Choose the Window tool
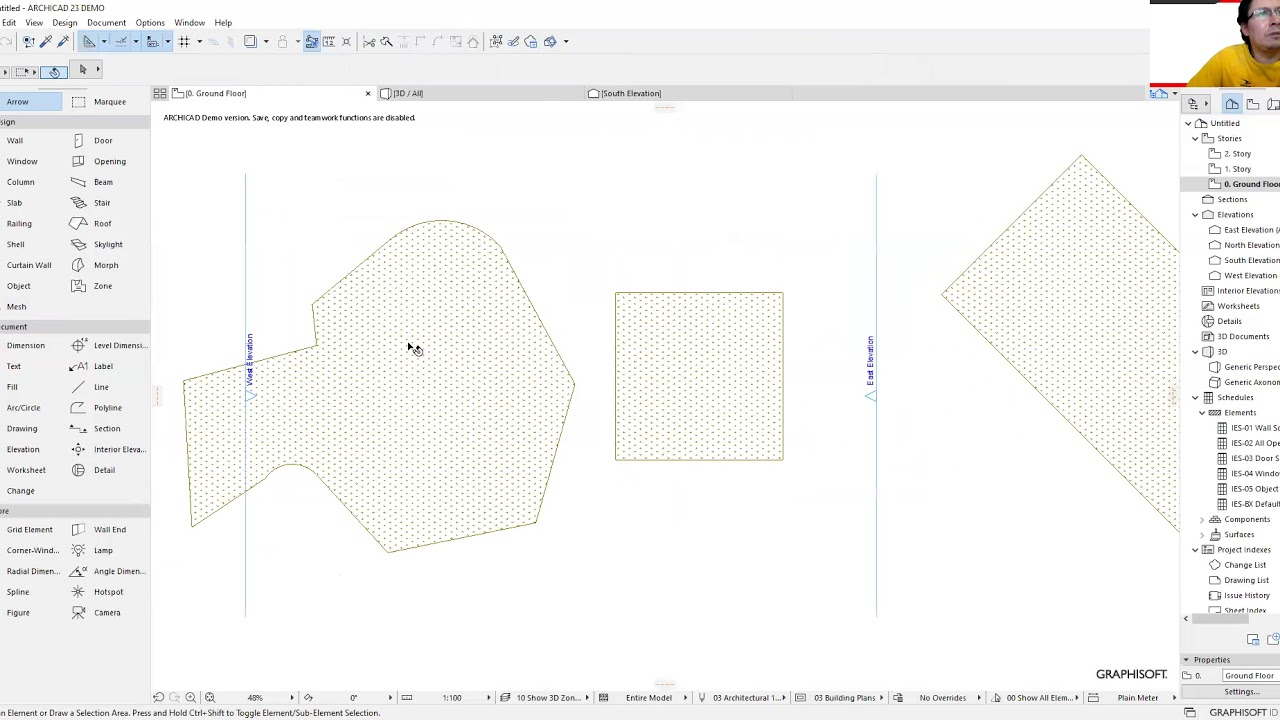This screenshot has width=1280, height=720. point(21,162)
